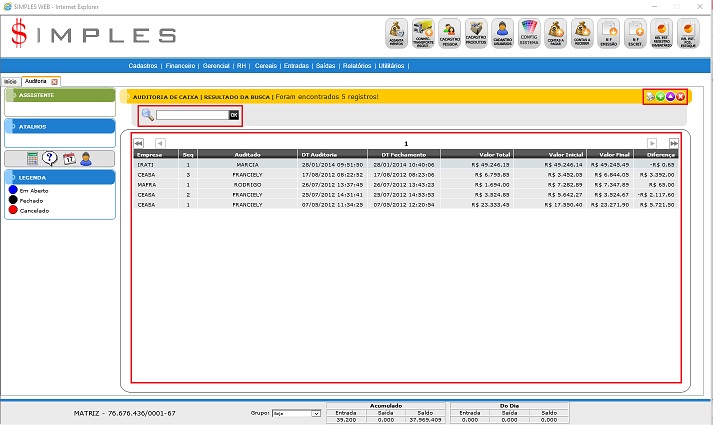Click the green add record button

tap(658, 96)
